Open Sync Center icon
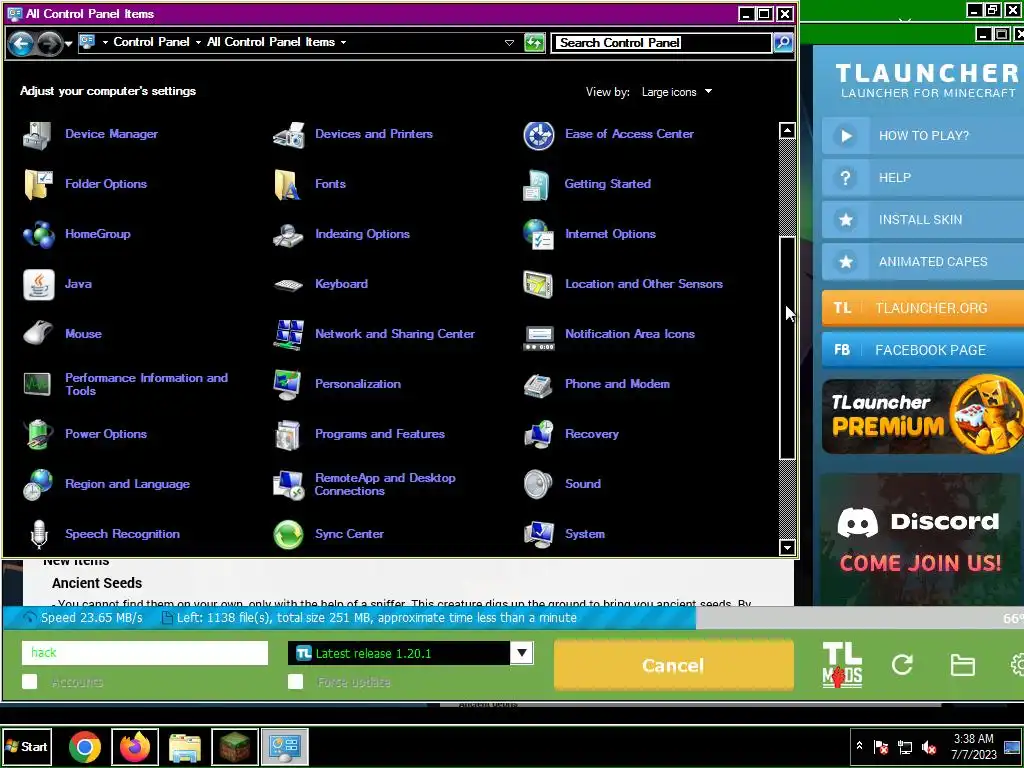 coord(288,534)
